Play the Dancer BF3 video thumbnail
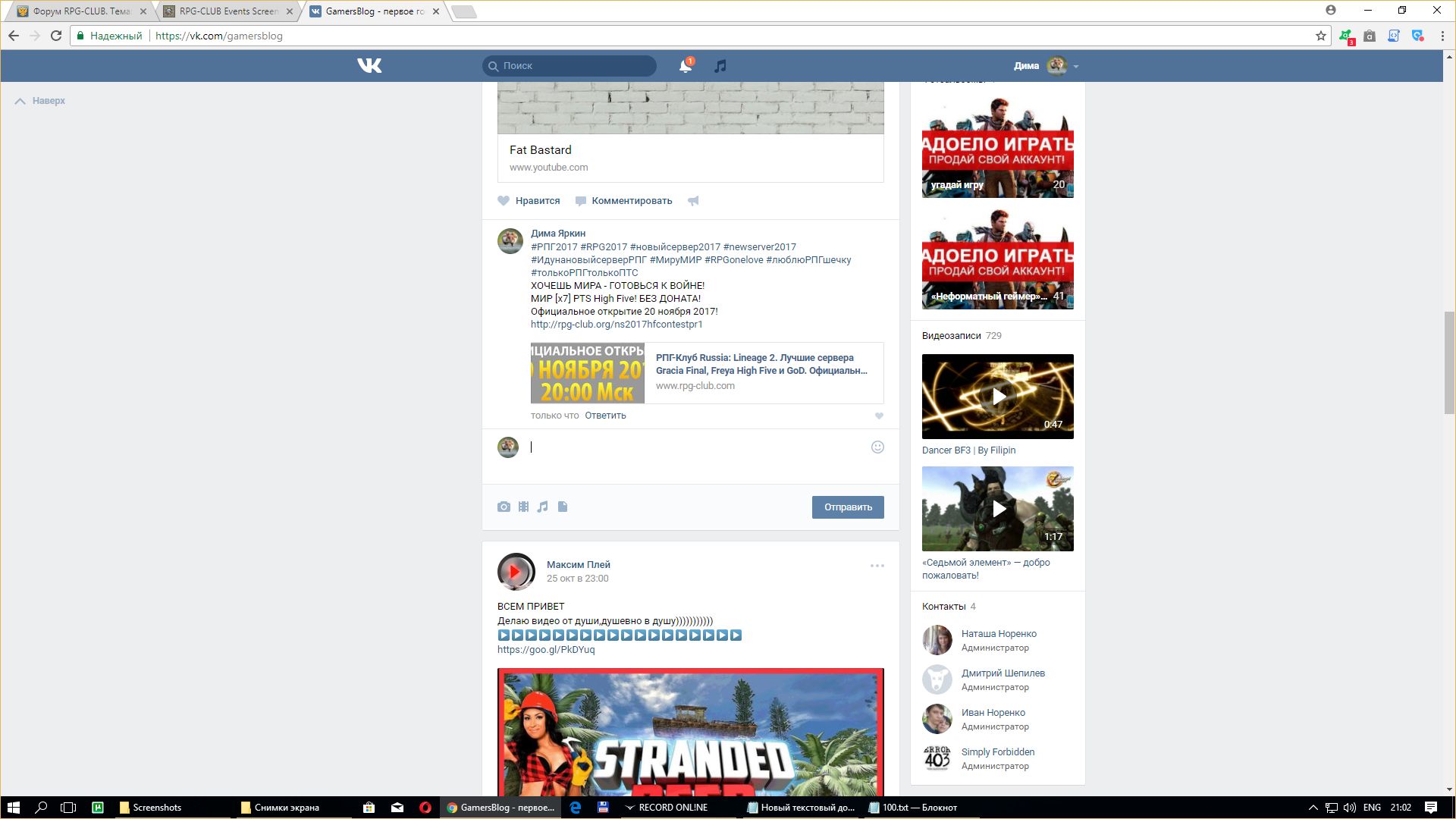The height and width of the screenshot is (819, 1456). pyautogui.click(x=998, y=396)
